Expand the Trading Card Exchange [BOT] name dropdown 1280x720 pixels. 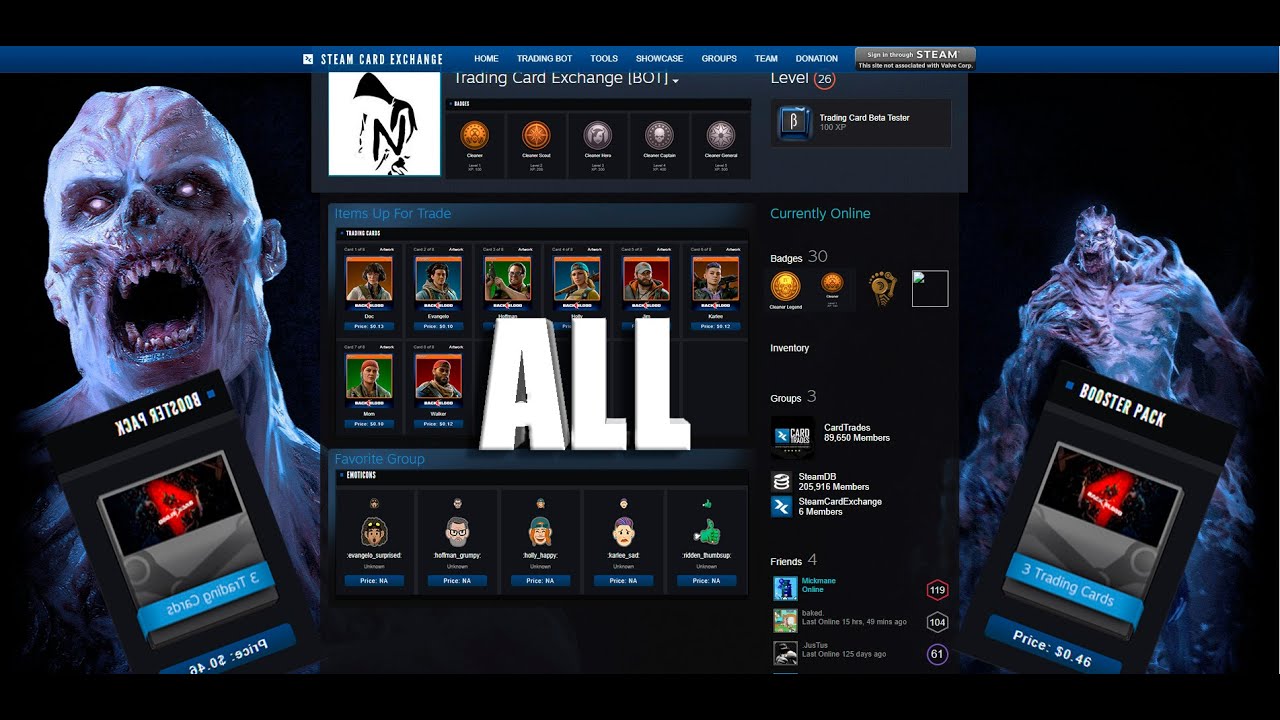click(676, 81)
